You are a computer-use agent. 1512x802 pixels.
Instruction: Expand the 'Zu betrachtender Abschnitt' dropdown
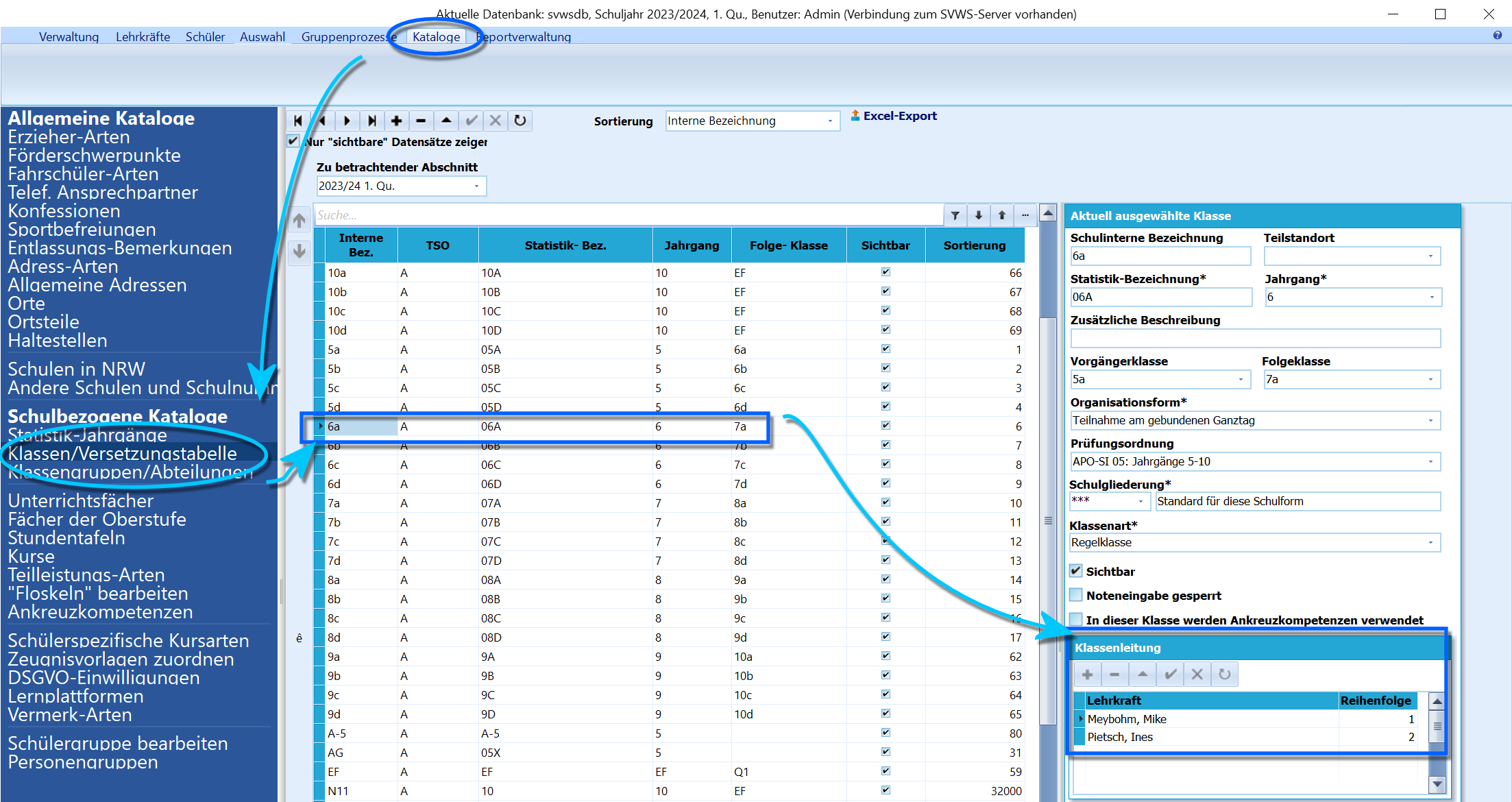point(401,186)
